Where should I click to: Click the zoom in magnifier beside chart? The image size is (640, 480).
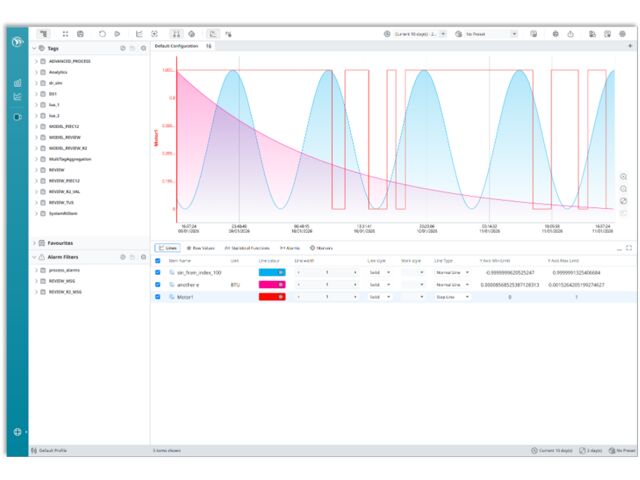coord(624,176)
